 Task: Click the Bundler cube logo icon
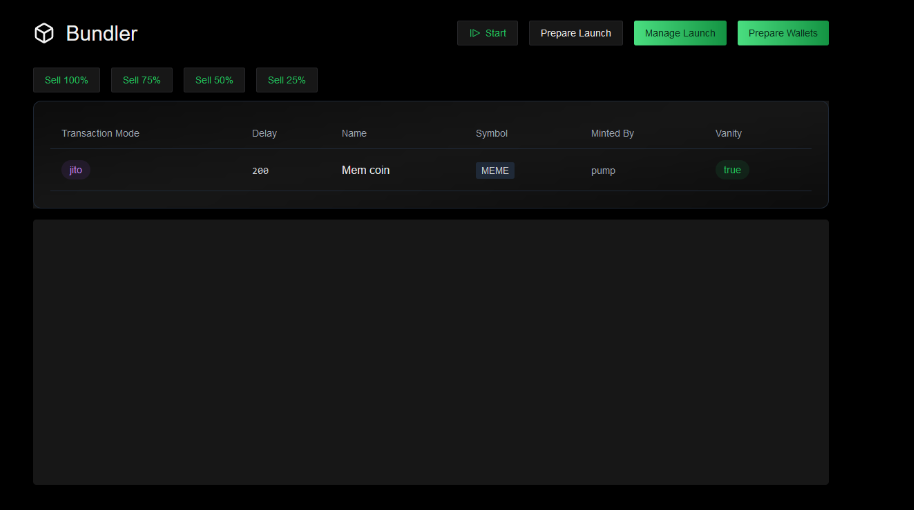point(44,33)
